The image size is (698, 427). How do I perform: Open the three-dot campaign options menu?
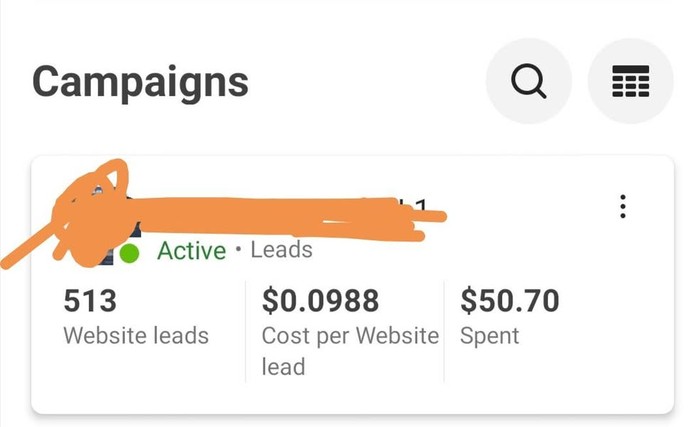[x=623, y=207]
